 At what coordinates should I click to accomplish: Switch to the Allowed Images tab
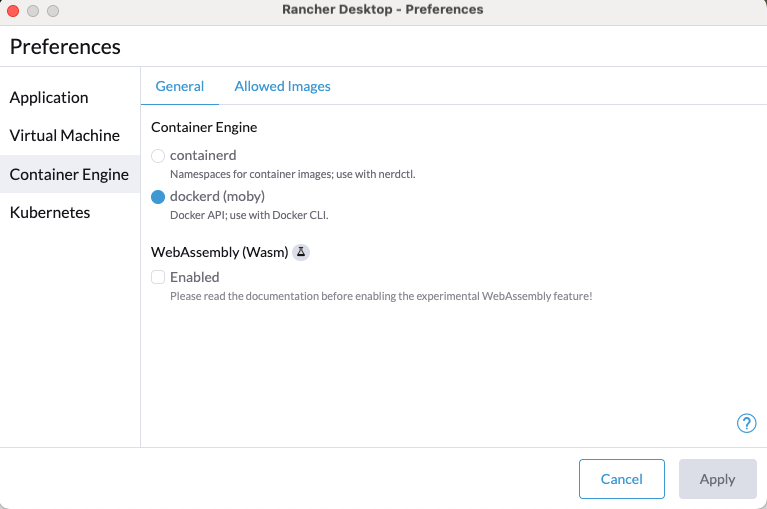point(282,86)
